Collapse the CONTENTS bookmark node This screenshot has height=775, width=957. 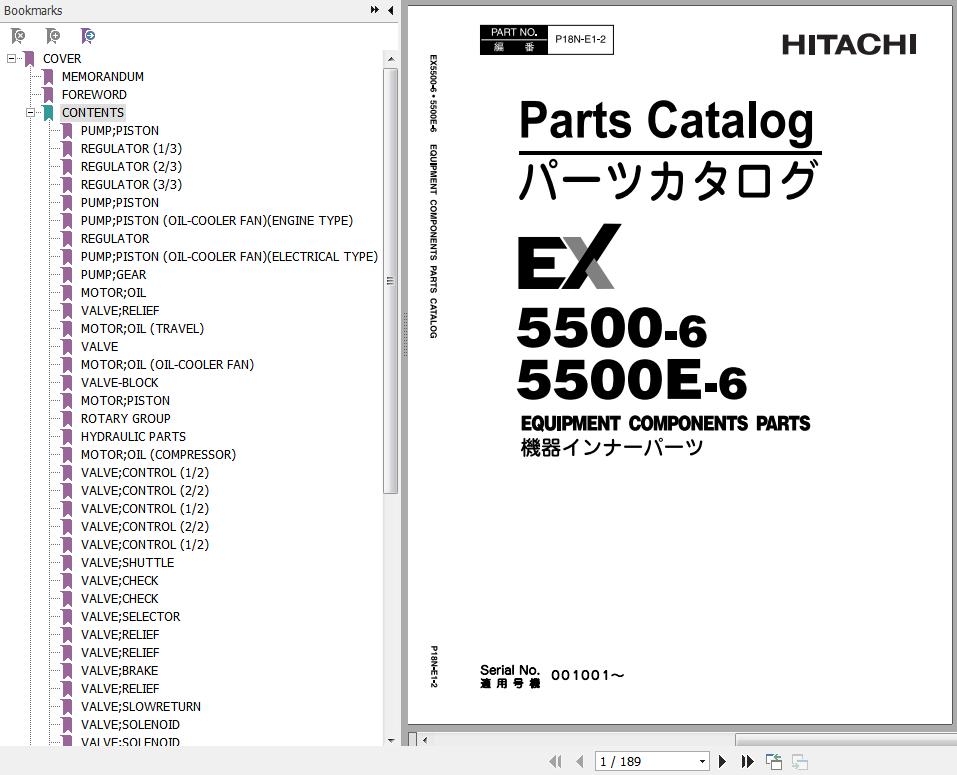coord(30,112)
